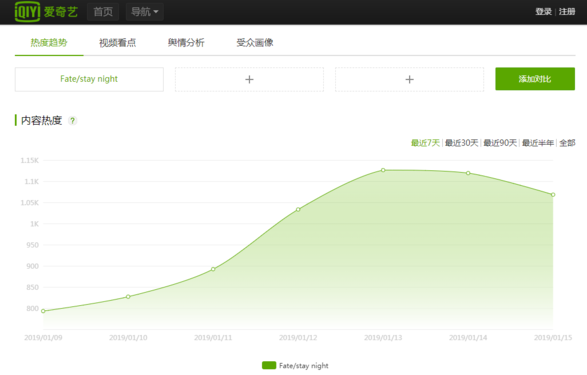The width and height of the screenshot is (587, 375).
Task: Click the 登录 login link
Action: (x=543, y=12)
